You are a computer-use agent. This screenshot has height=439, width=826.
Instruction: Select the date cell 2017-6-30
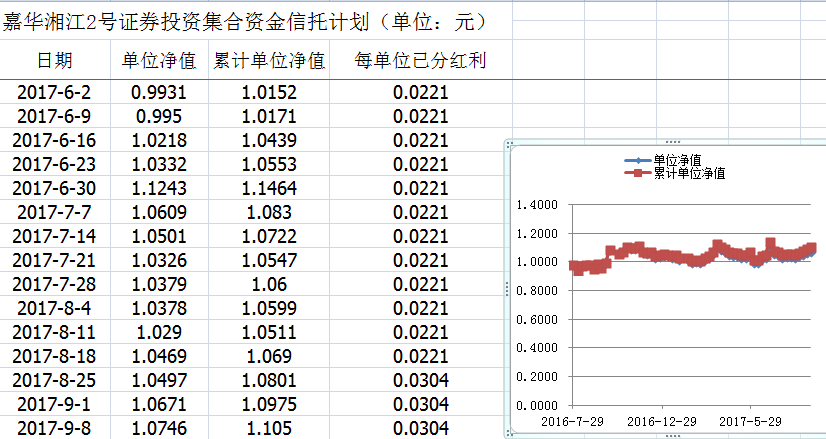click(x=55, y=188)
